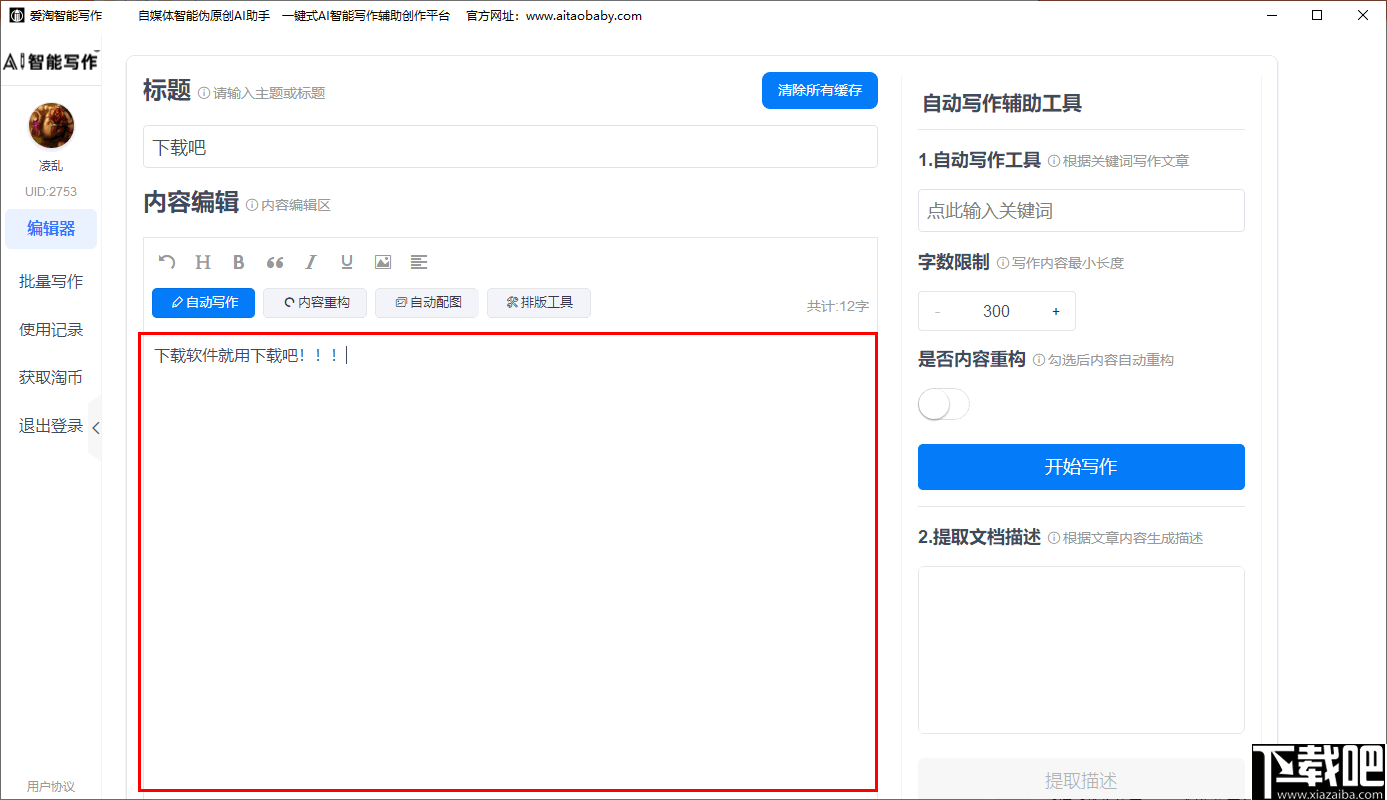Increase word limit with the plus button

click(1056, 311)
